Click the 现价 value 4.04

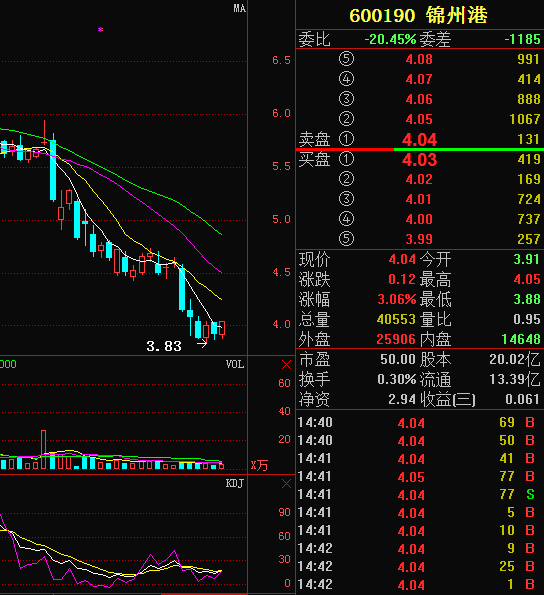coord(402,260)
